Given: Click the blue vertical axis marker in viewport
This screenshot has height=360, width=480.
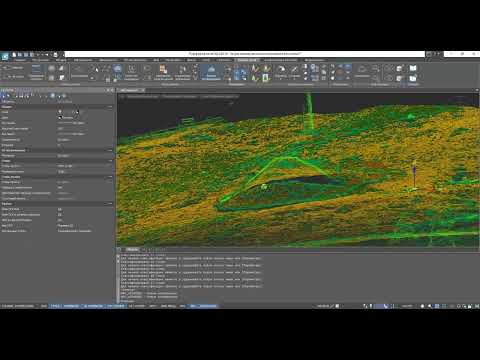Looking at the screenshot, I should point(414,175).
